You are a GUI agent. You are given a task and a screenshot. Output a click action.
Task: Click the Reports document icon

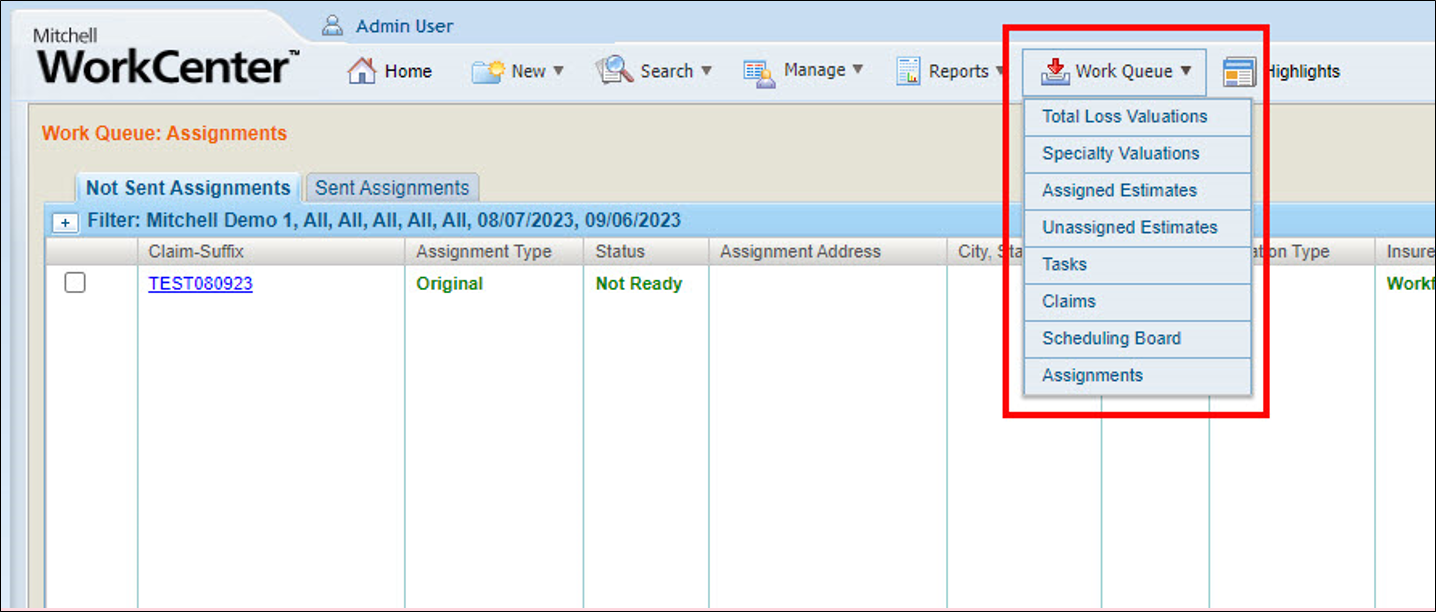tap(908, 72)
